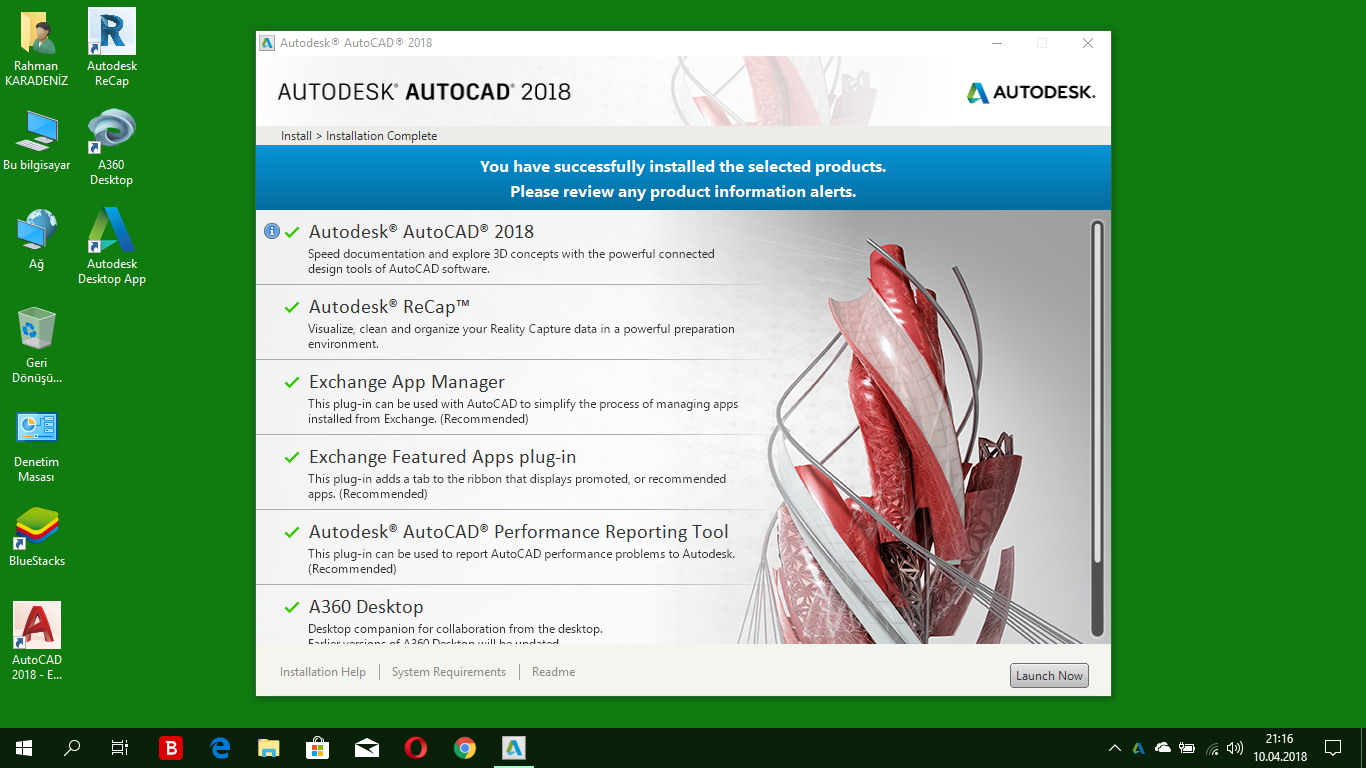Open File Explorer from the taskbar
The height and width of the screenshot is (768, 1366).
click(x=269, y=748)
